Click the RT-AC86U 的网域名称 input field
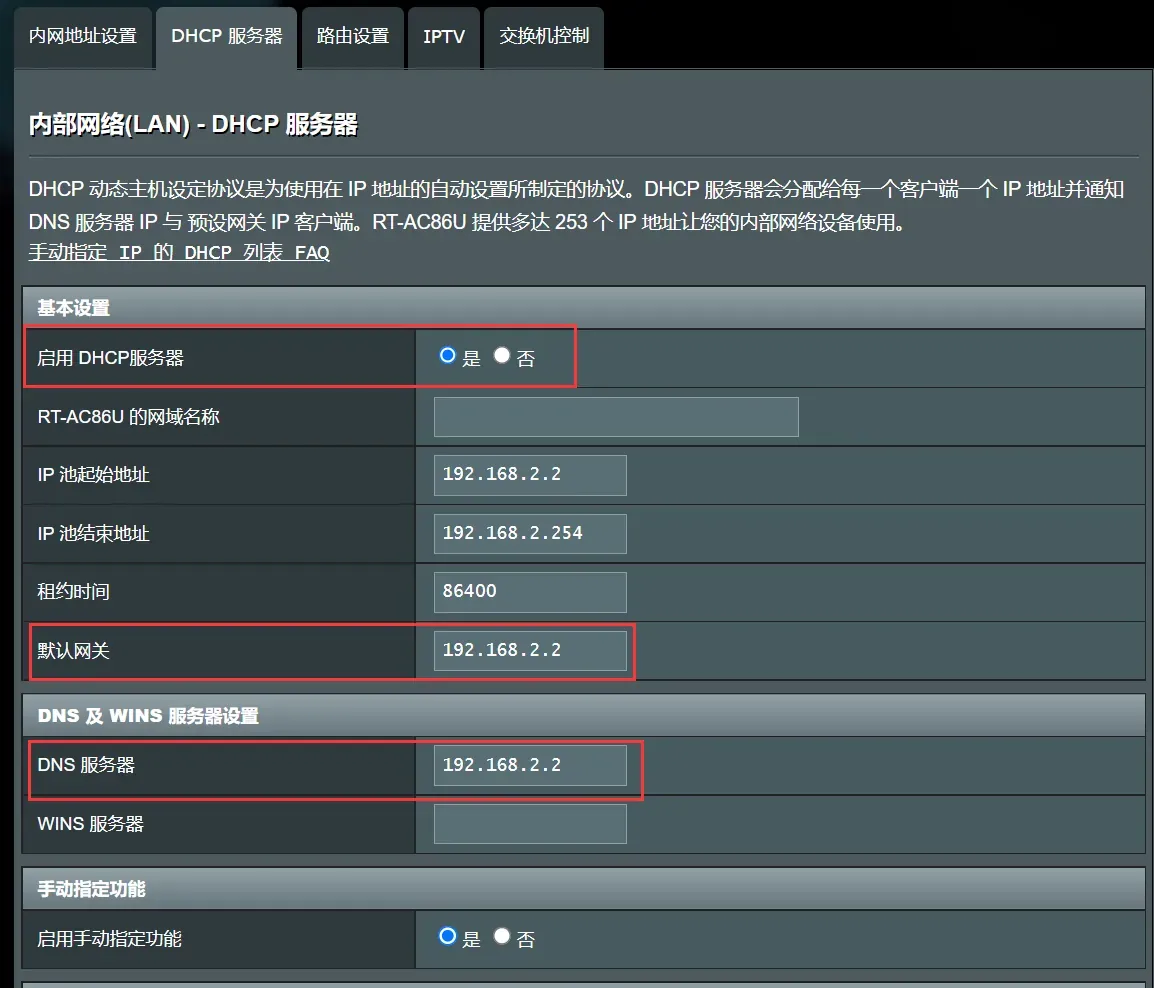This screenshot has width=1154, height=988. 616,417
